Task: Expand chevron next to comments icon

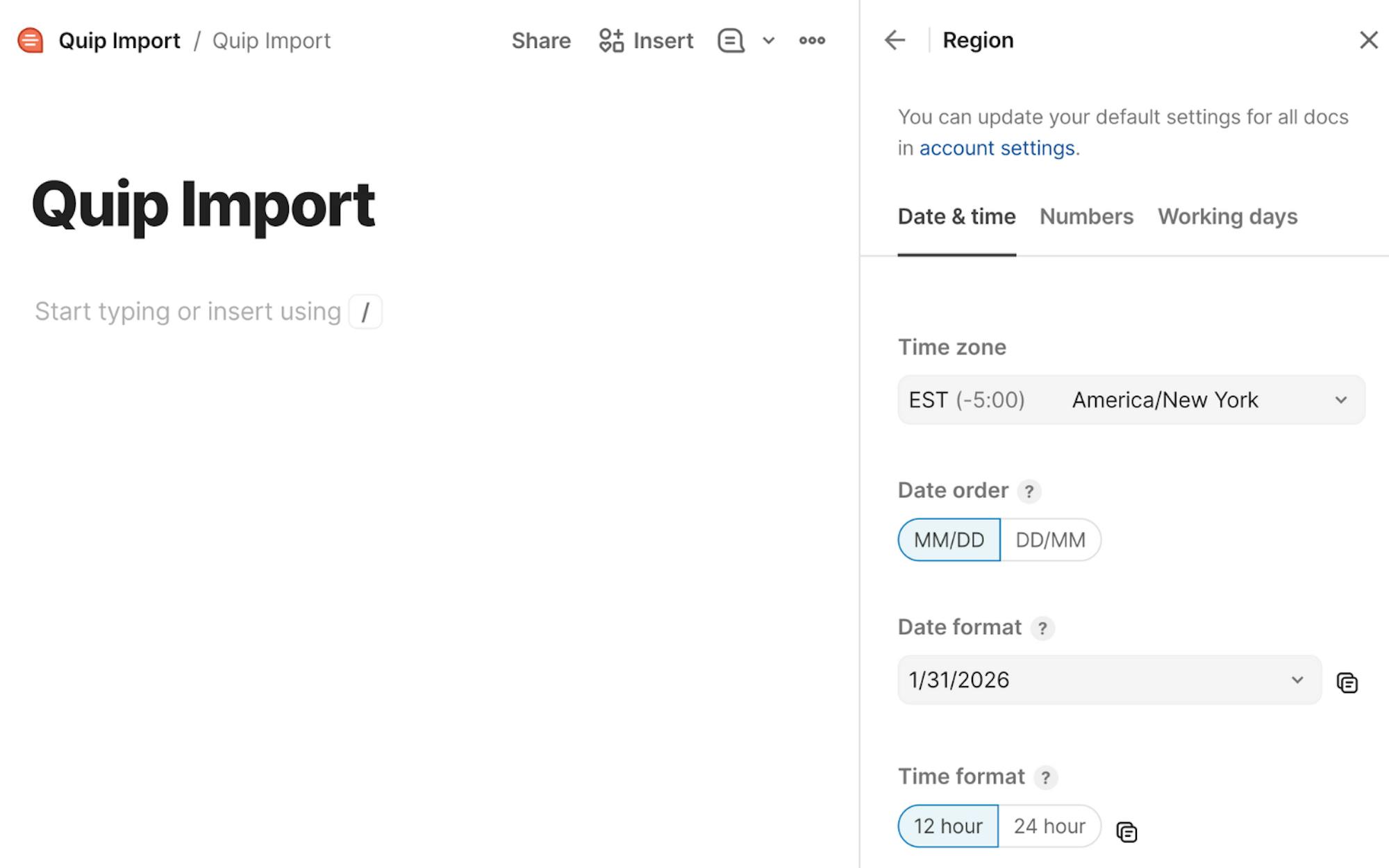Action: [768, 40]
